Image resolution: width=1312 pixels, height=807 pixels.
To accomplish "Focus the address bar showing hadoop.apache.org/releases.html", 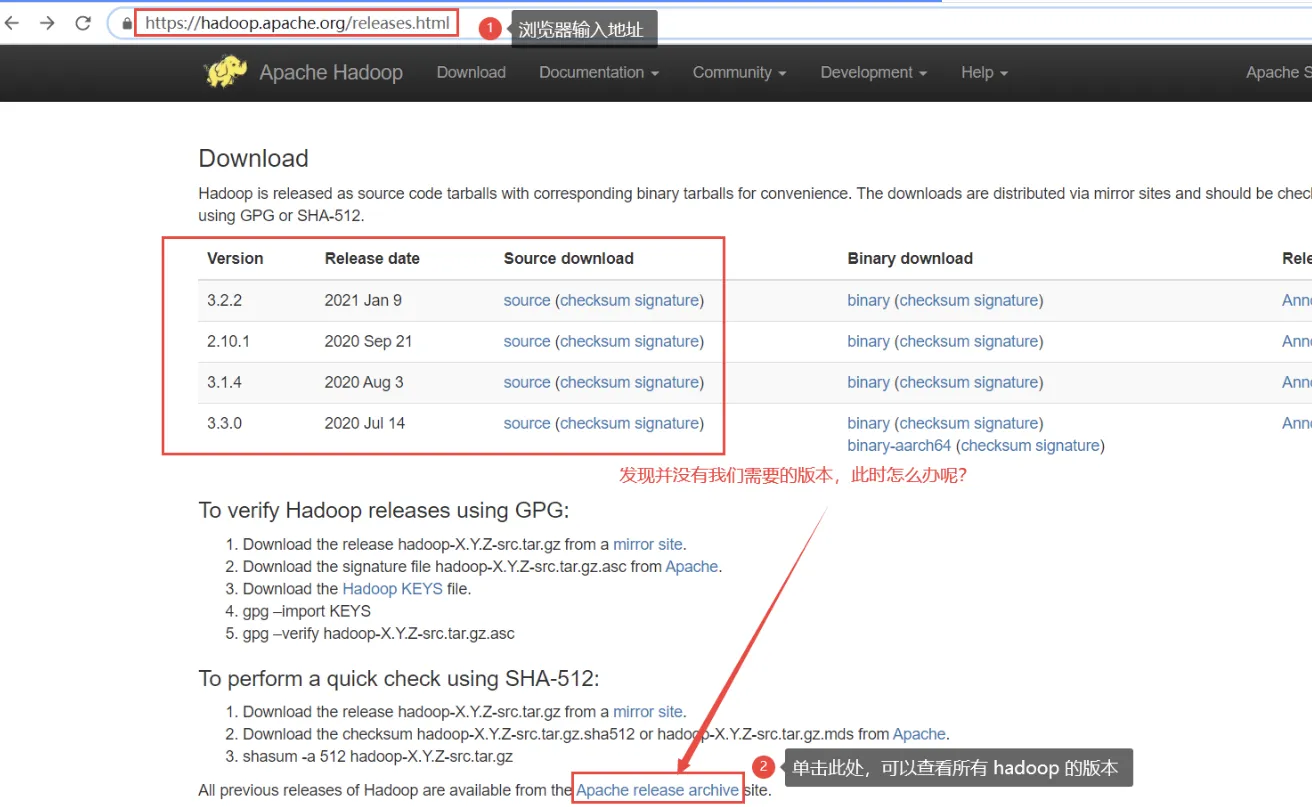I will [296, 23].
